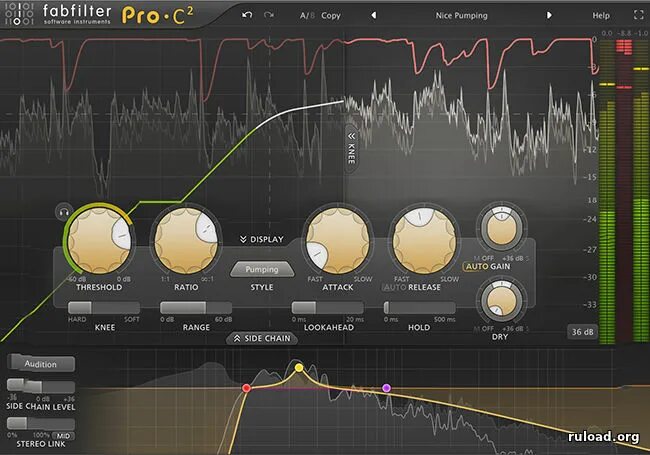Toggle A/B comparison state

pyautogui.click(x=307, y=16)
